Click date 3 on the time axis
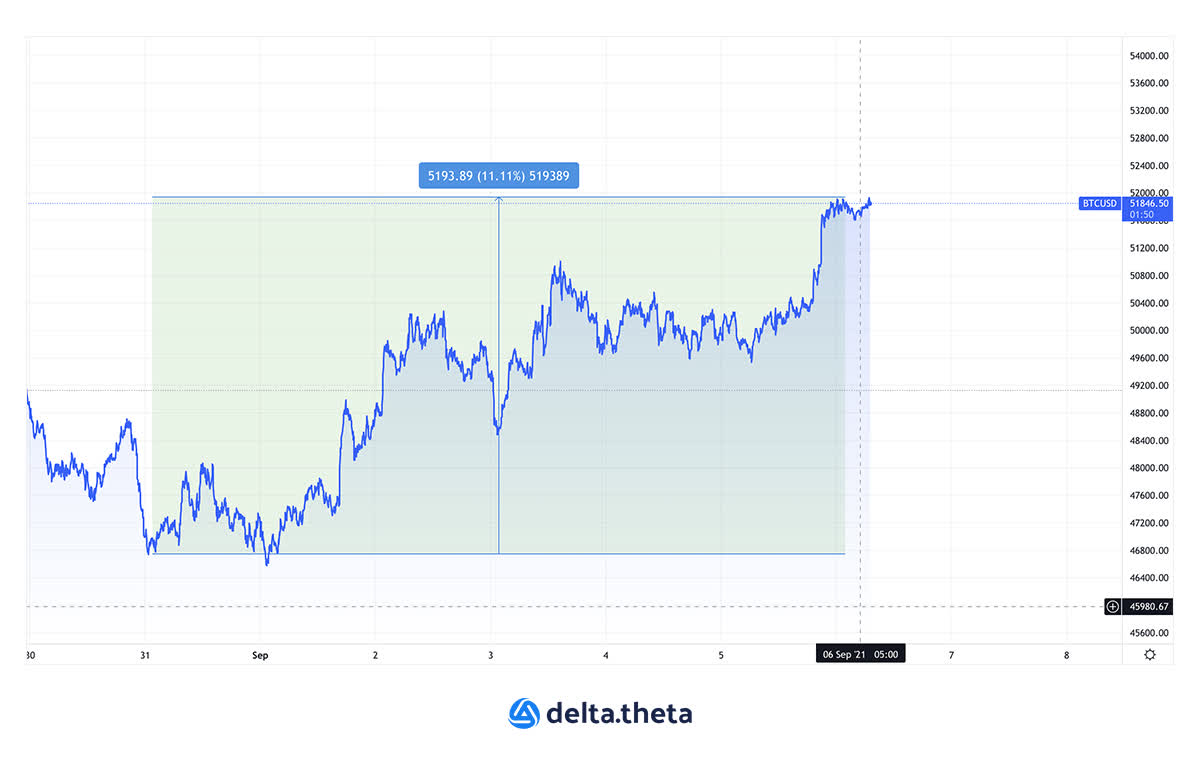Viewport: 1200px width, 767px height. (491, 656)
